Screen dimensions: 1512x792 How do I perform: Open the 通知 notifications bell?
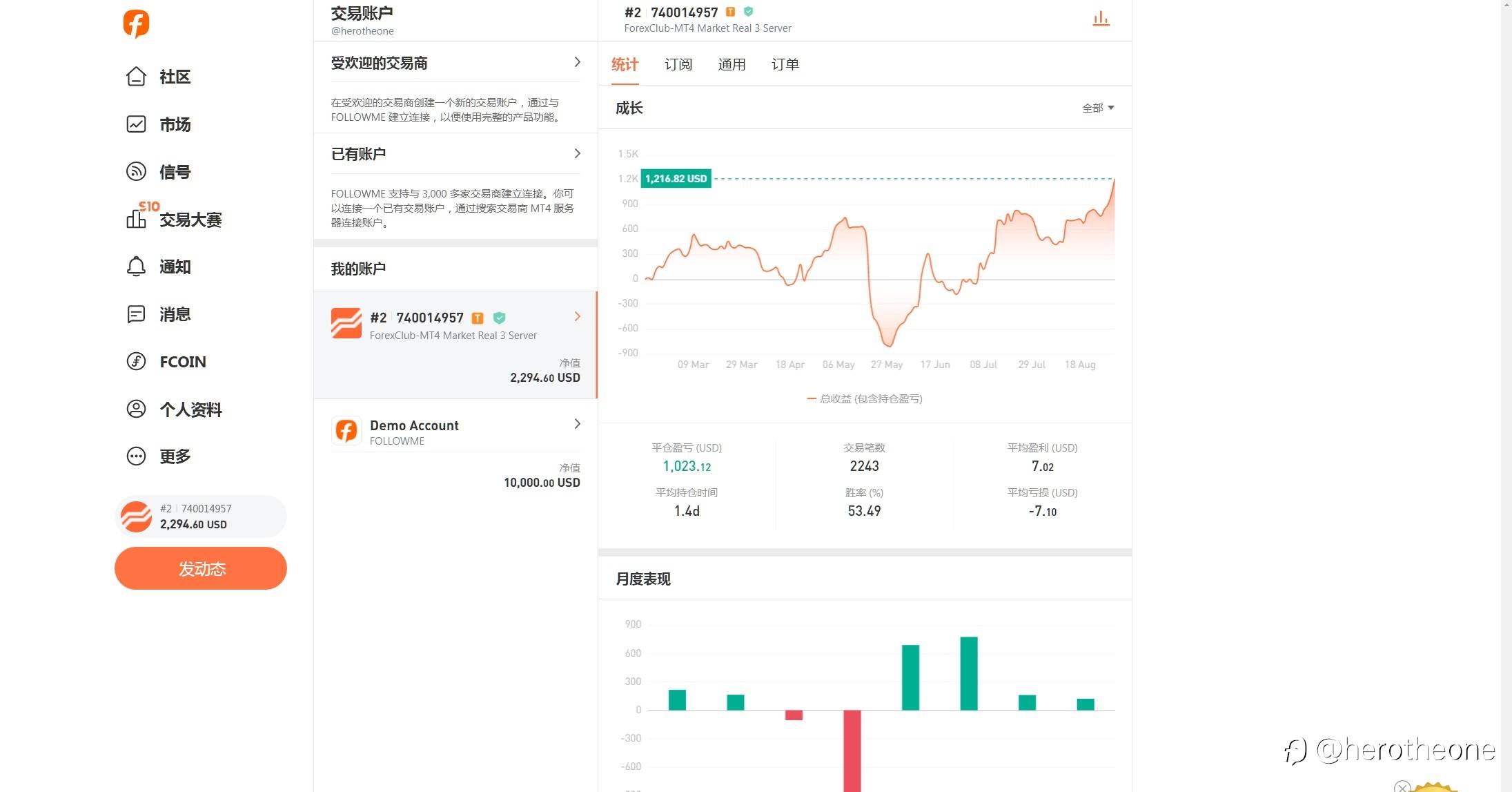click(136, 267)
